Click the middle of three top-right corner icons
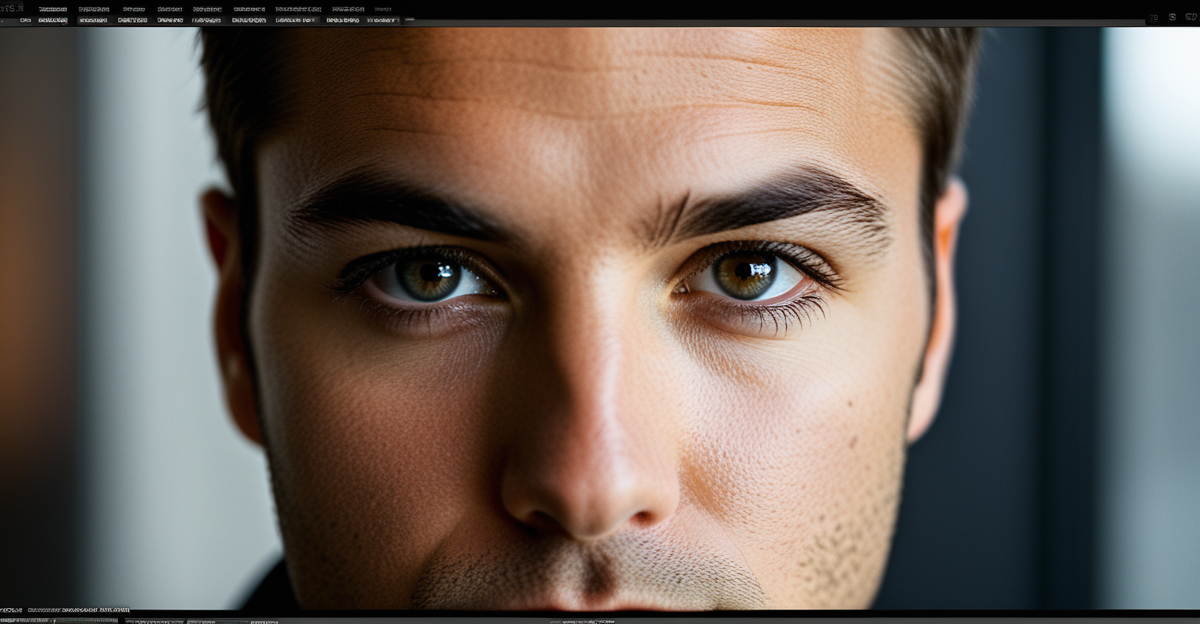Image resolution: width=1200 pixels, height=624 pixels. pos(1172,17)
